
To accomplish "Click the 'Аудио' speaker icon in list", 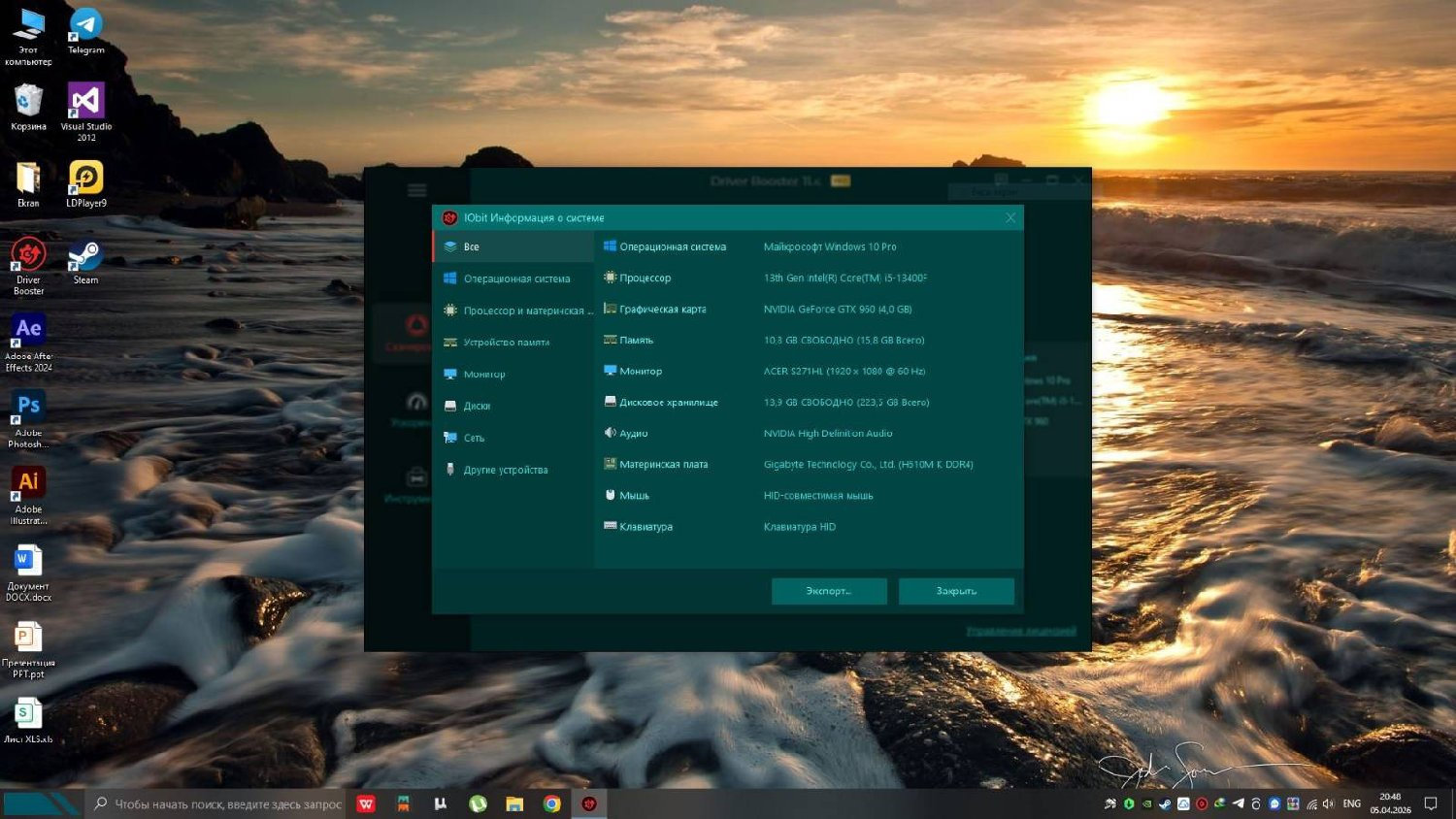I will [610, 433].
